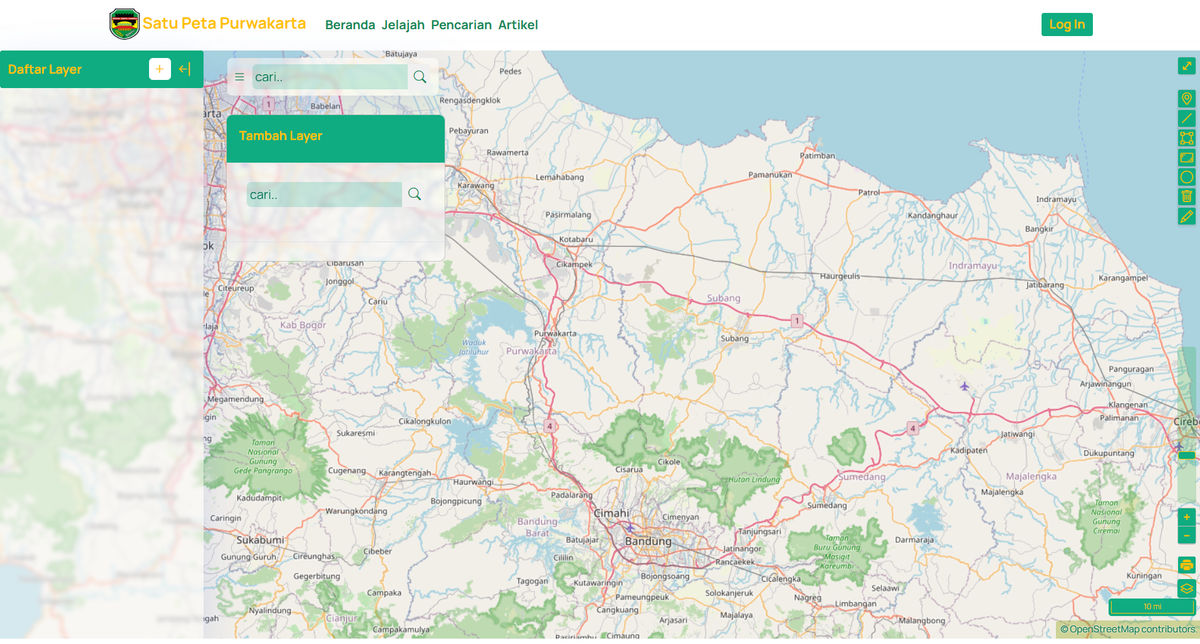The width and height of the screenshot is (1200, 644).
Task: Open the Beranda menu item
Action: pyautogui.click(x=350, y=25)
